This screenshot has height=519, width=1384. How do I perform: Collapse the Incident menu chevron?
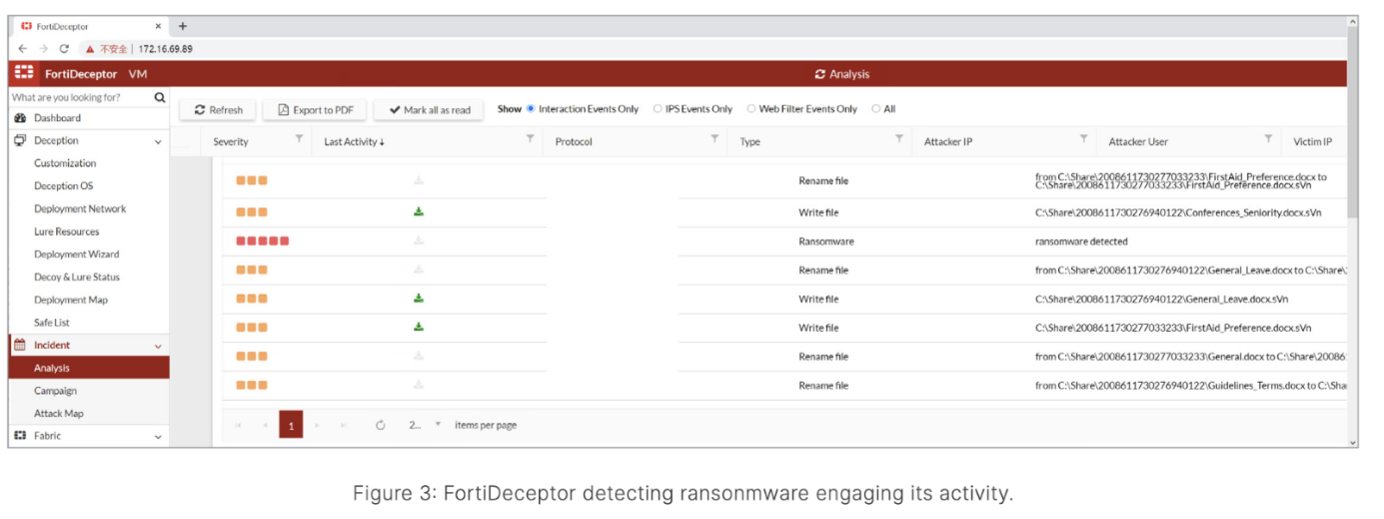(157, 346)
